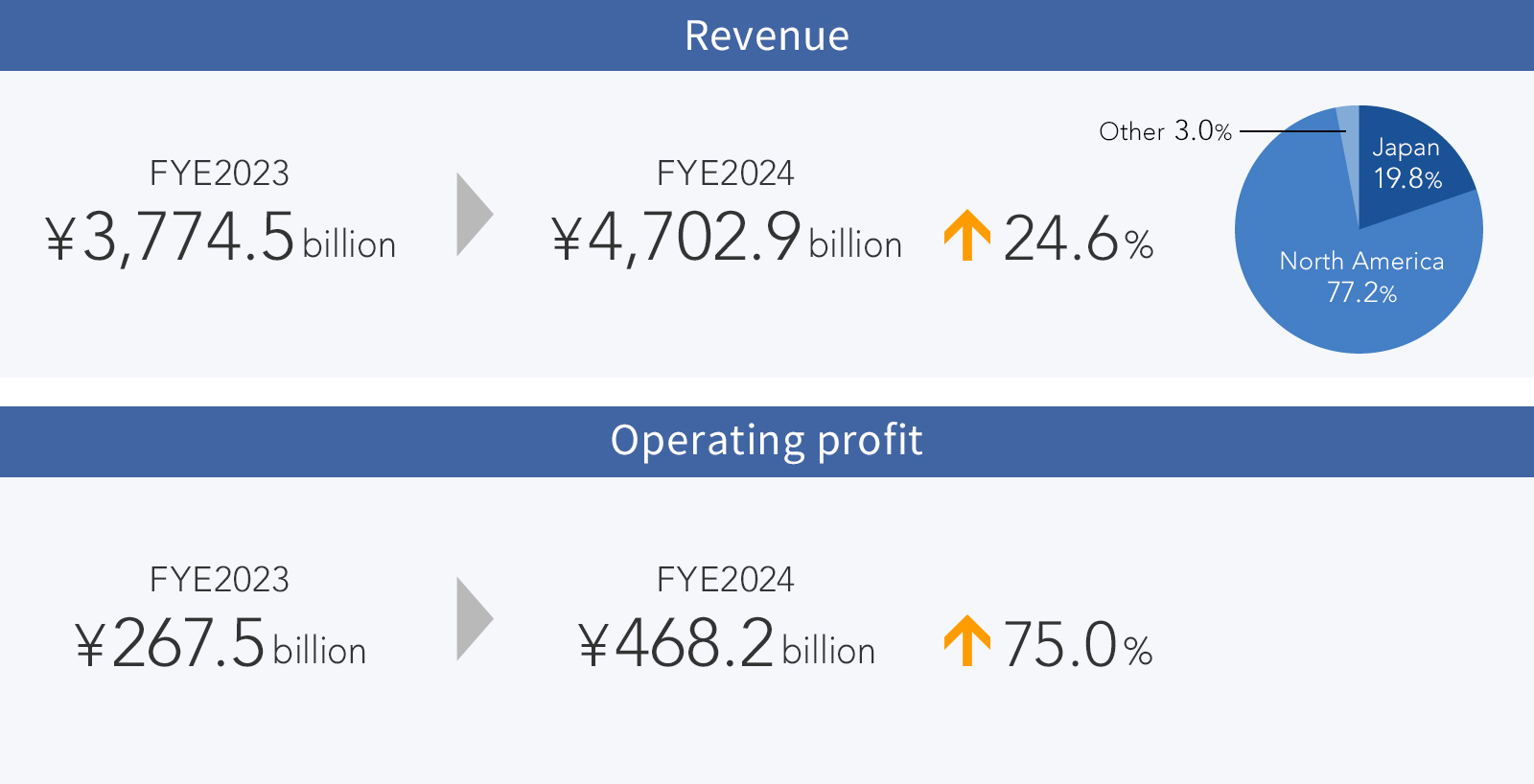
Task: Click the FYE2023 label under Operating profit
Action: click(x=220, y=580)
